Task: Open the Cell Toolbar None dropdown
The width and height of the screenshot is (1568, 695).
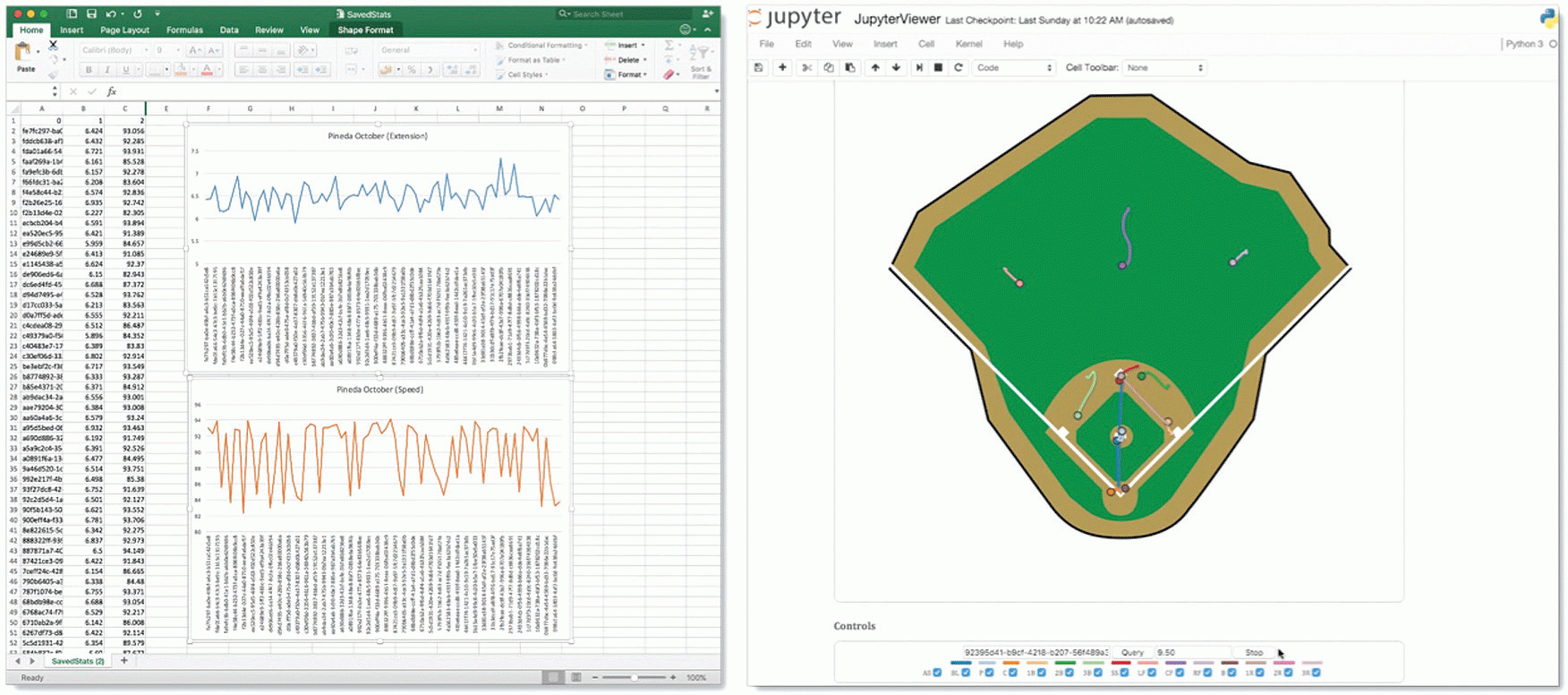Action: point(1165,68)
